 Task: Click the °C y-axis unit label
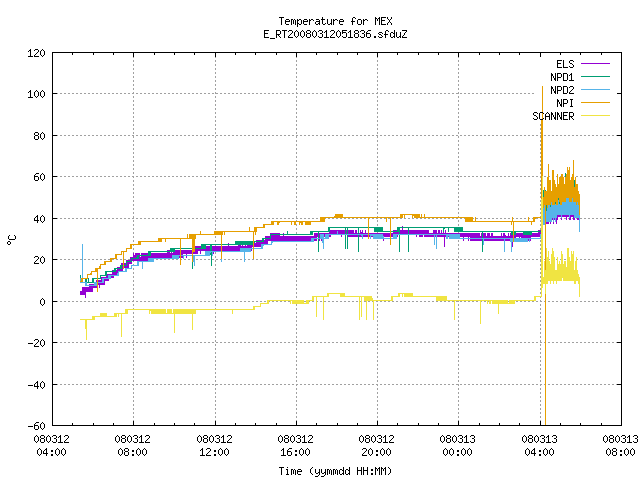click(11, 240)
